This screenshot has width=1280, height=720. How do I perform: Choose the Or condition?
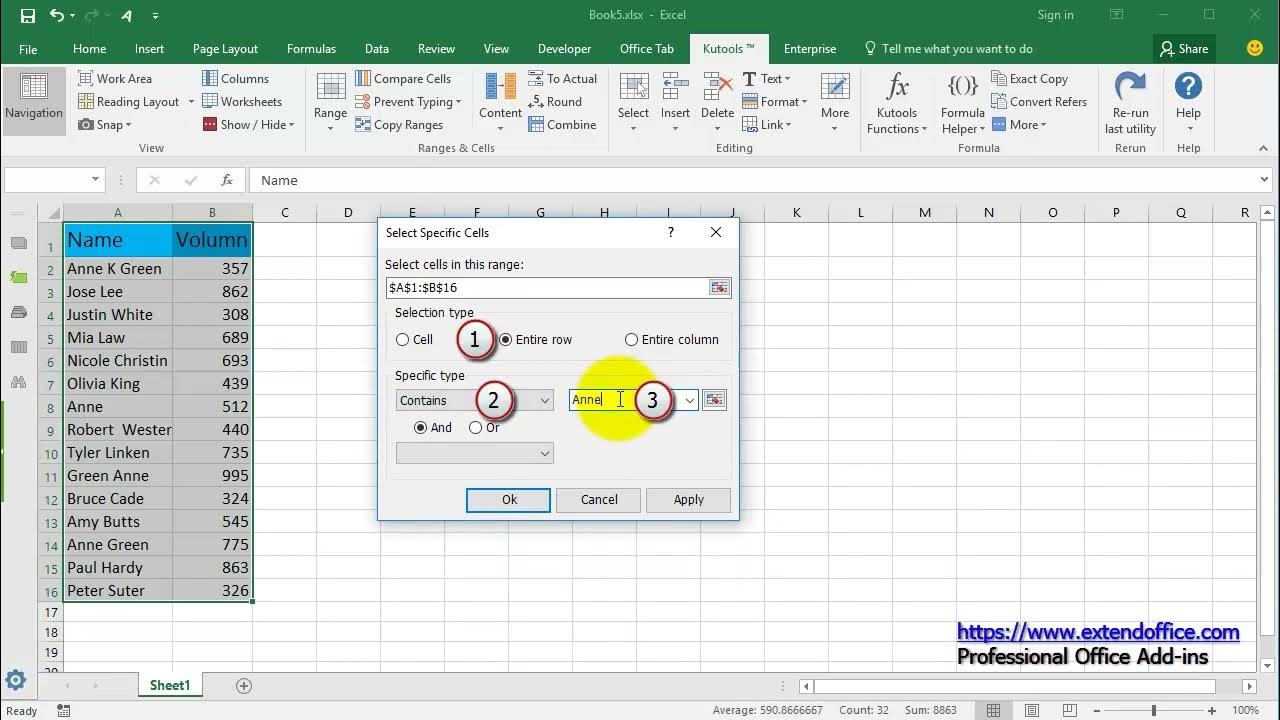pos(484,427)
